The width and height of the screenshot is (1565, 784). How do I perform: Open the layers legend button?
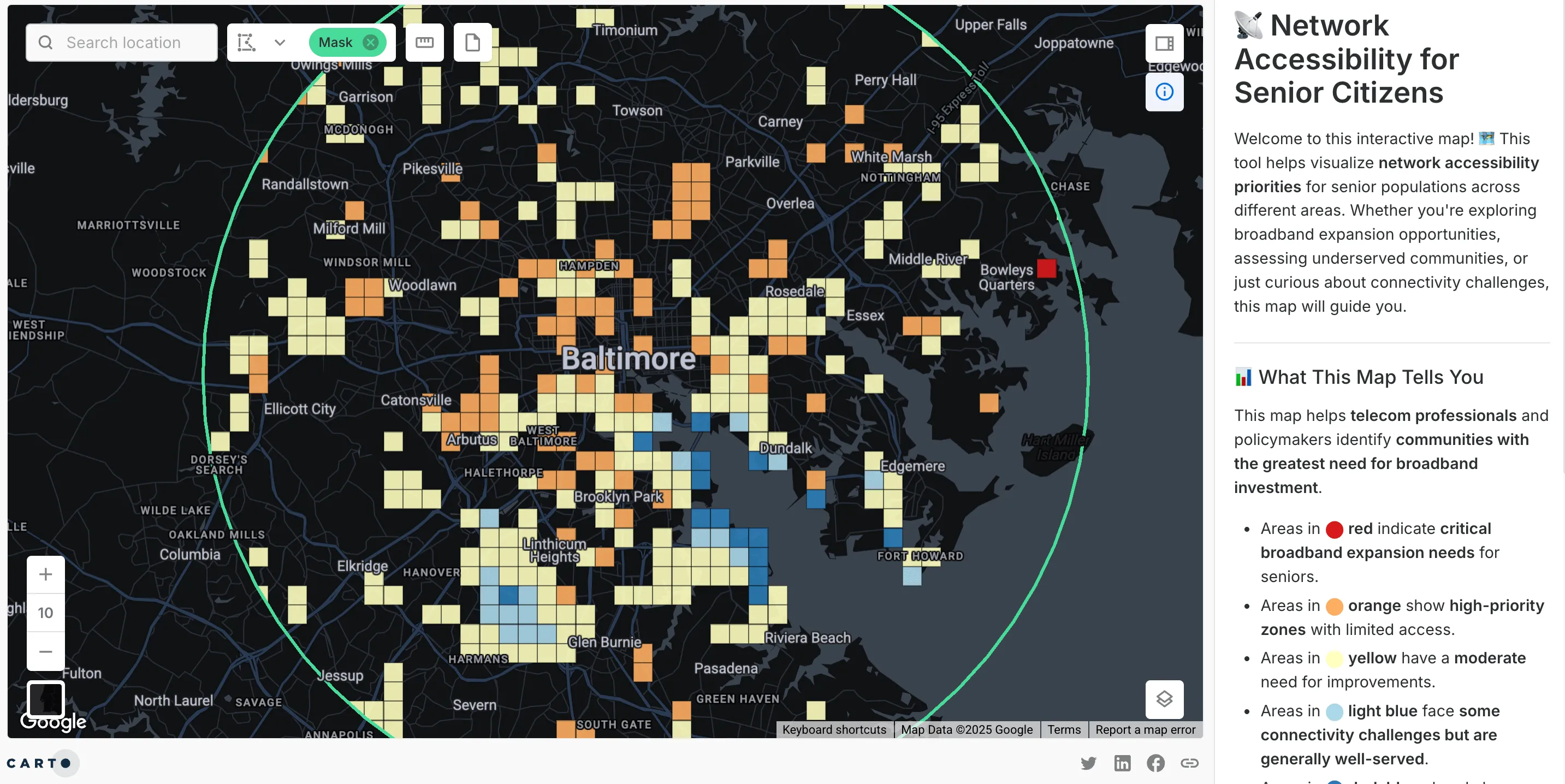pos(1164,699)
